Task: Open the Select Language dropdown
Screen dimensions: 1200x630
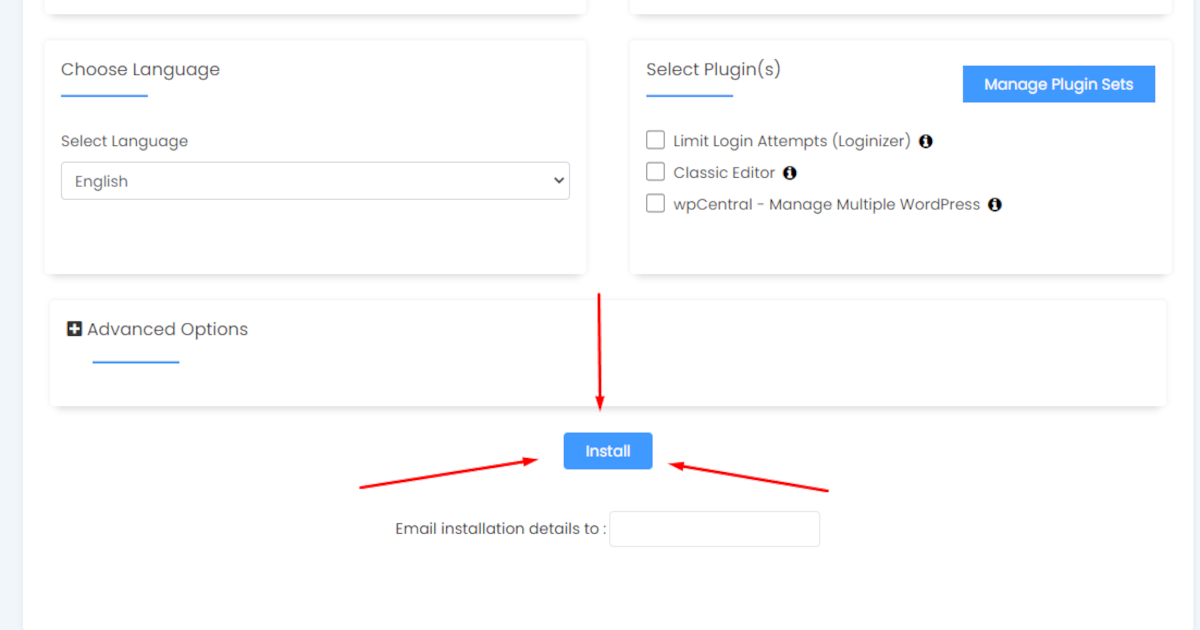Action: (315, 181)
